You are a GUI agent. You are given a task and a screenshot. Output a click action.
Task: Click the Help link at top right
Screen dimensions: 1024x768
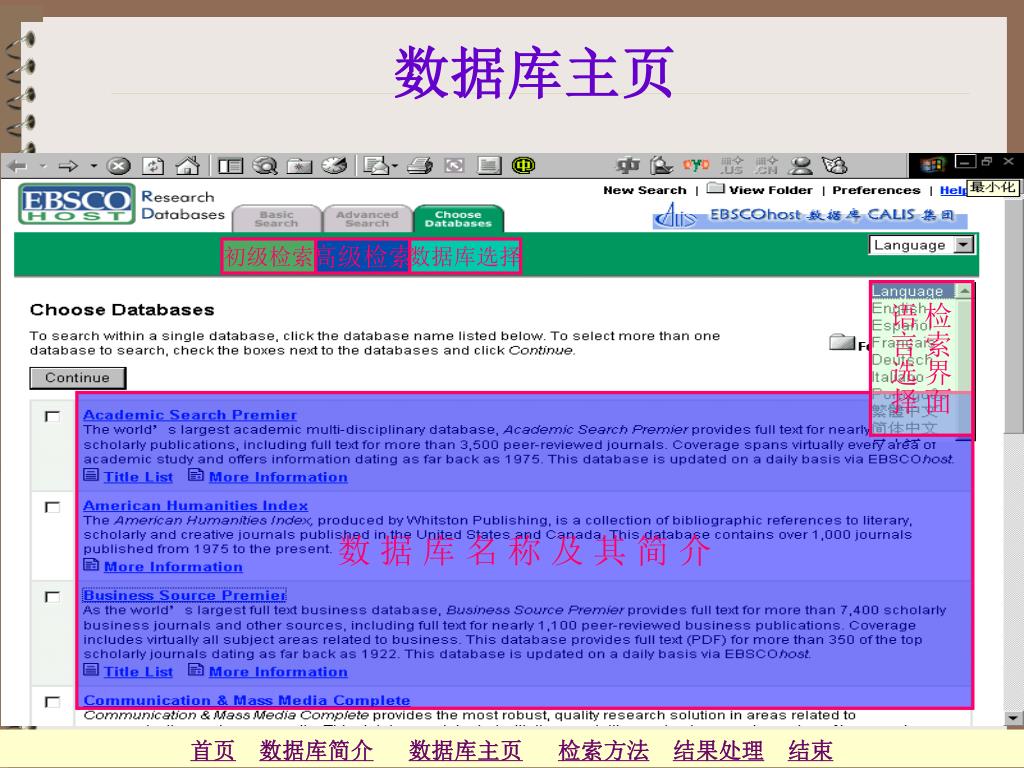[x=952, y=190]
